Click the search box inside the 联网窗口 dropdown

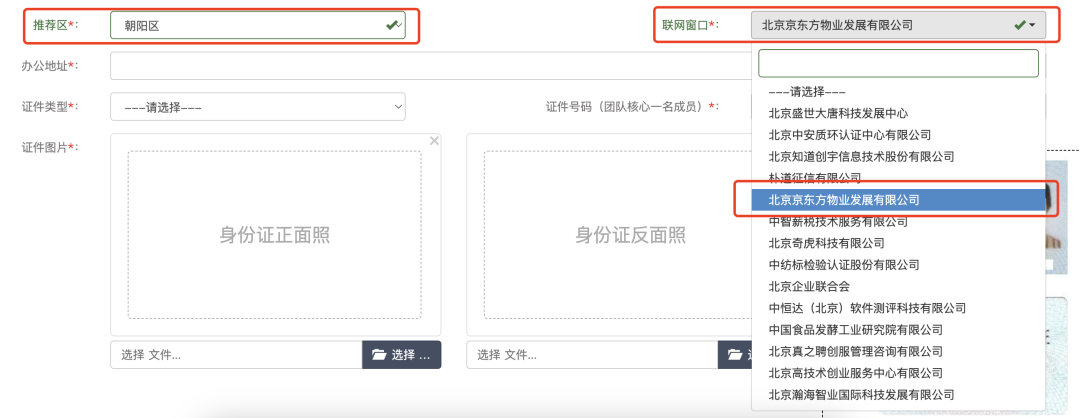898,63
